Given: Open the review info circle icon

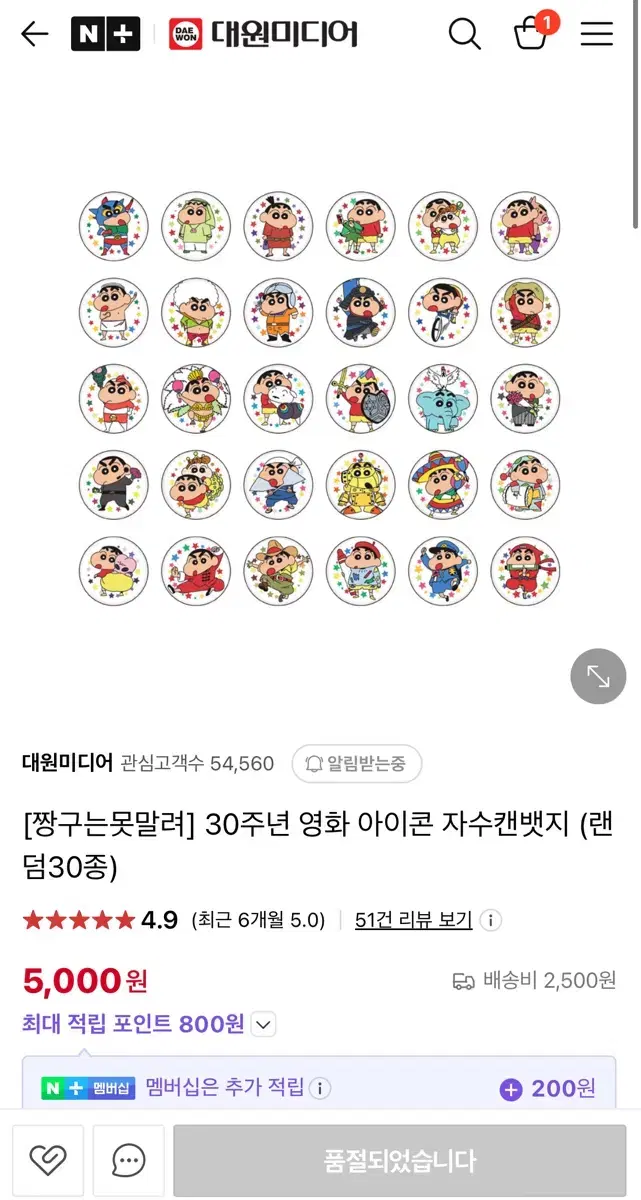Looking at the screenshot, I should 491,920.
